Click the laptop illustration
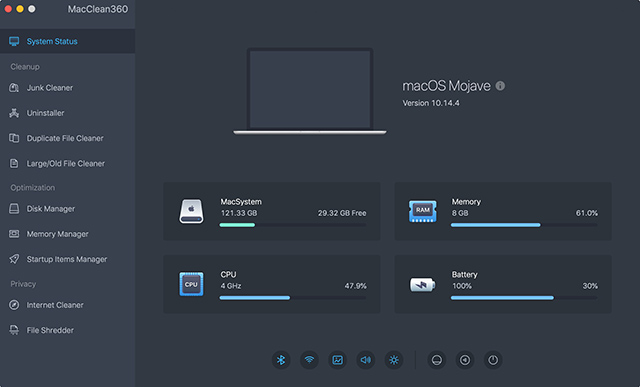 tap(310, 91)
